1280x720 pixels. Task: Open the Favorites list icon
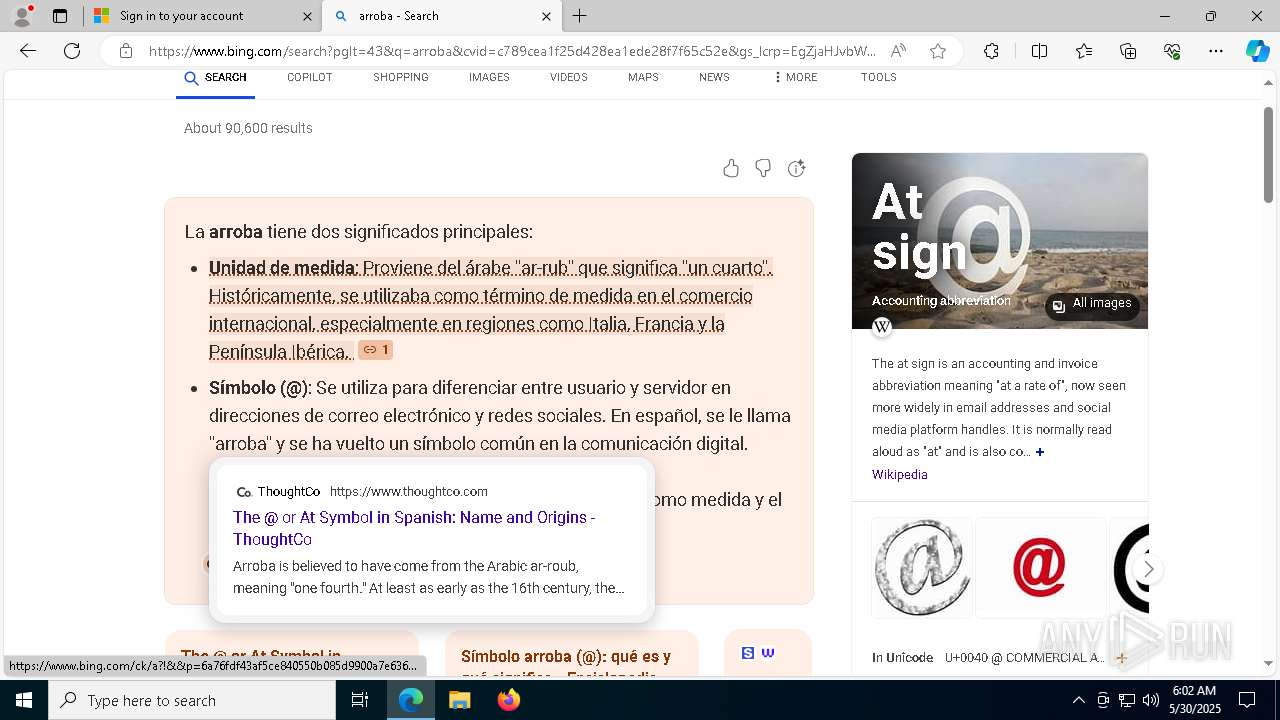[1084, 51]
